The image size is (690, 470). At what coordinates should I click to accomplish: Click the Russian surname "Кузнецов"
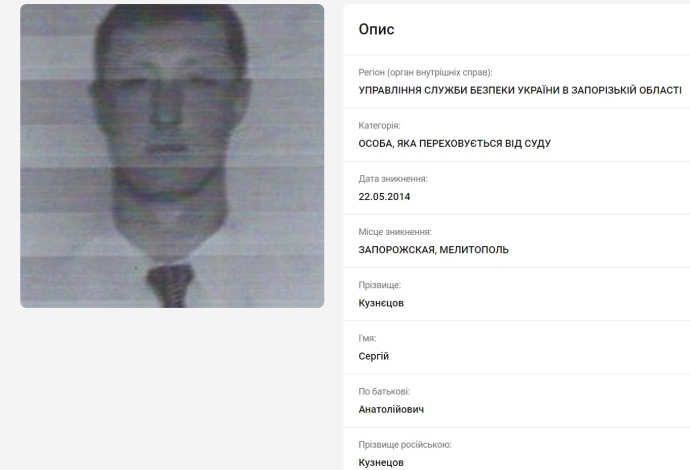381,463
